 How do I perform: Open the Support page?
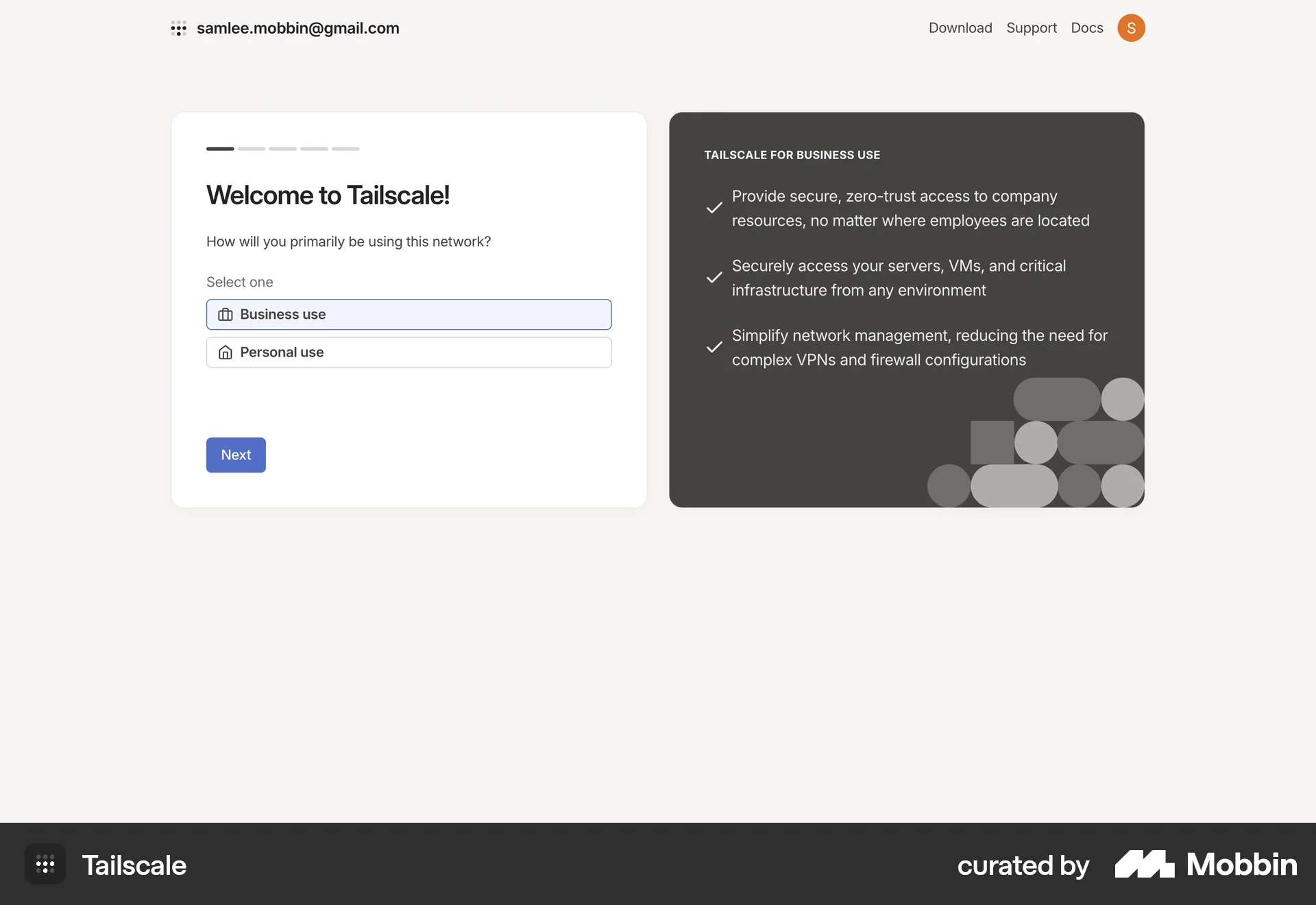1032,28
